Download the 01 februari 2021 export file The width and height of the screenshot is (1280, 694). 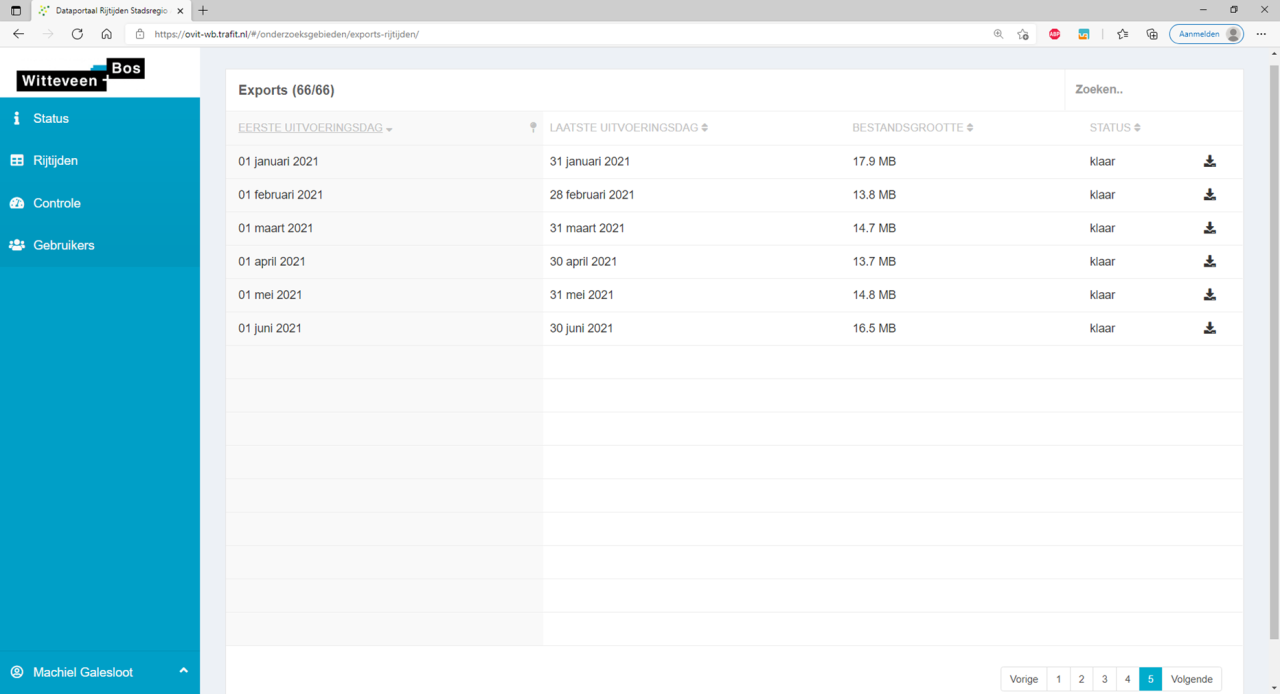(1209, 195)
